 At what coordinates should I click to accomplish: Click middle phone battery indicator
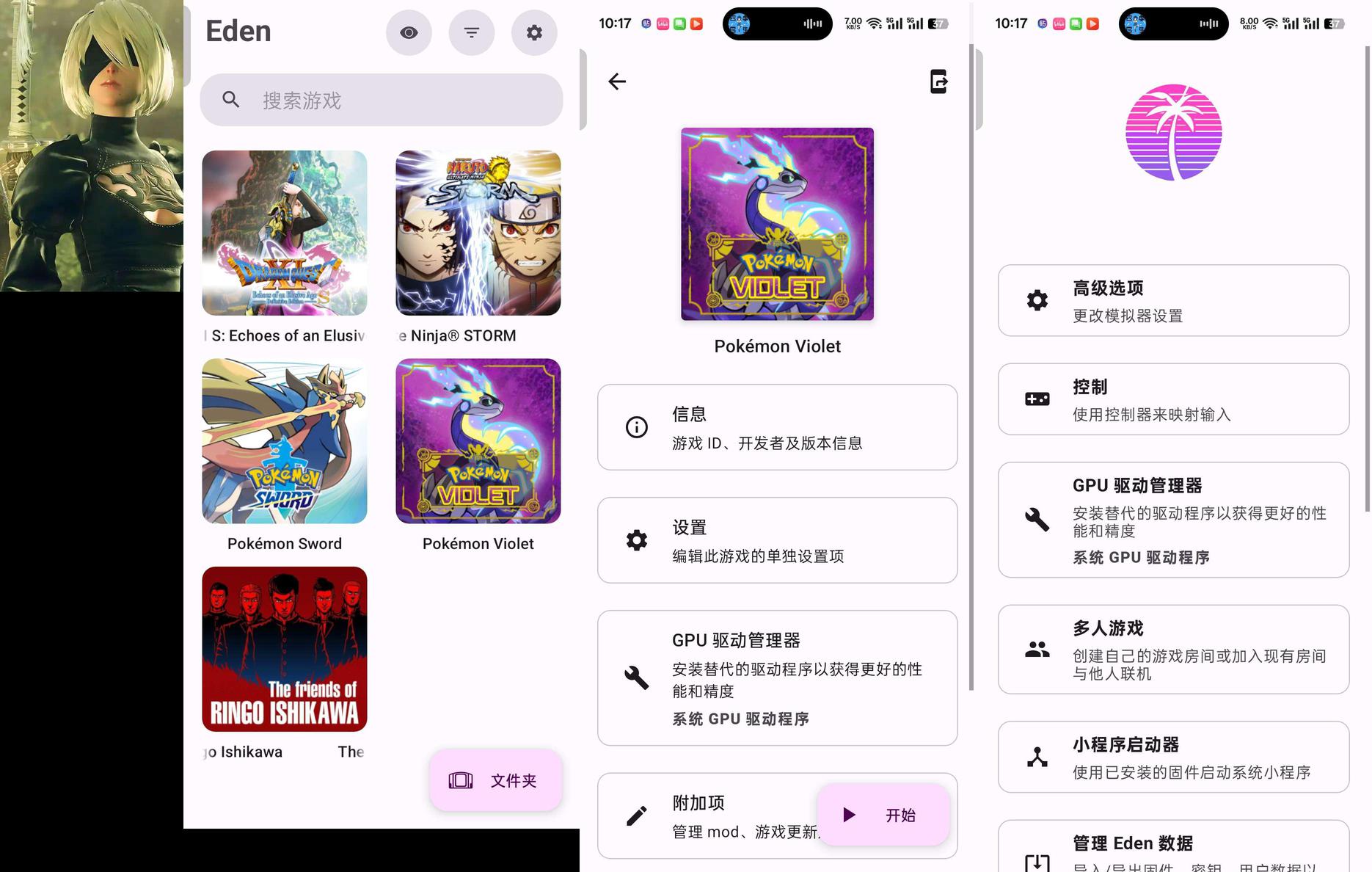pyautogui.click(x=938, y=23)
